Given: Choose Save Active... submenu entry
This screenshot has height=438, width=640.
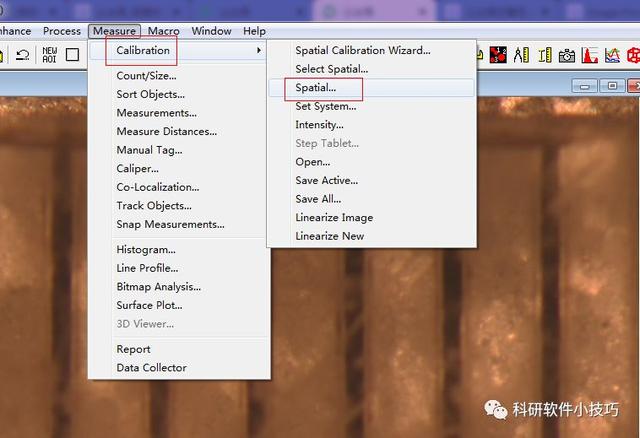Looking at the screenshot, I should 371,180.
